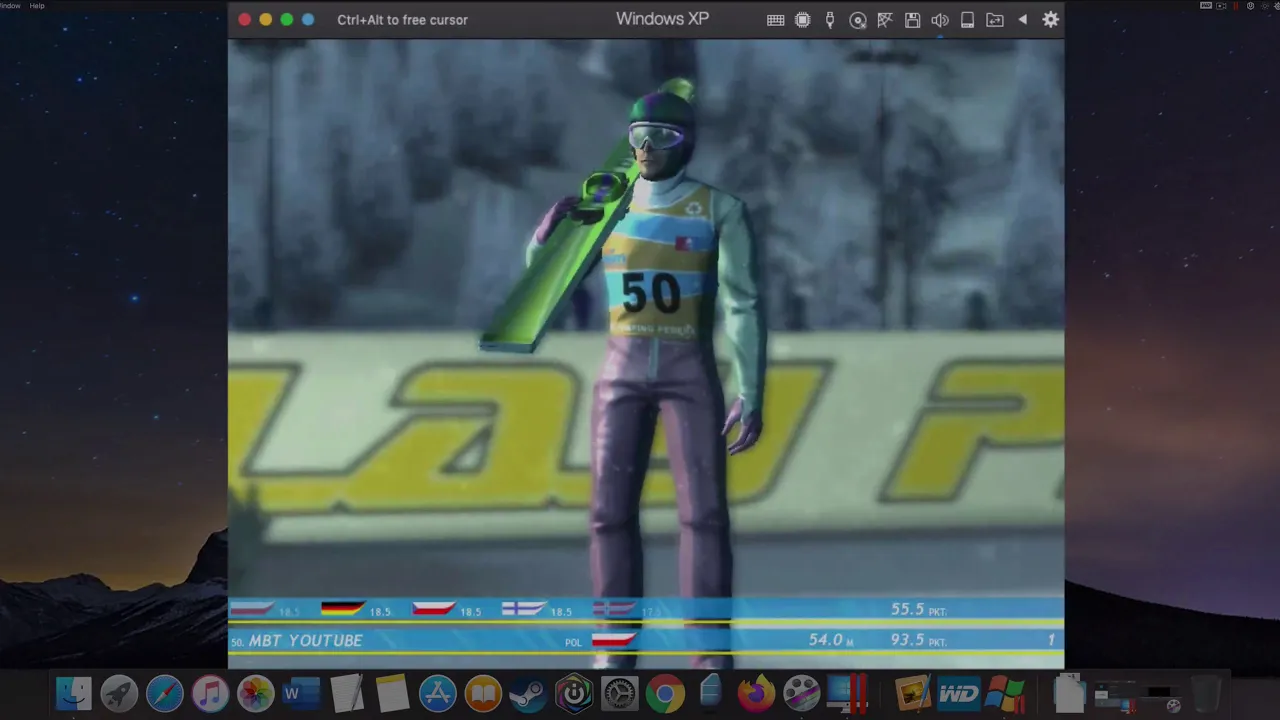Collapse toolbar with the left triangle arrow
This screenshot has height=720, width=1280.
(x=1022, y=20)
